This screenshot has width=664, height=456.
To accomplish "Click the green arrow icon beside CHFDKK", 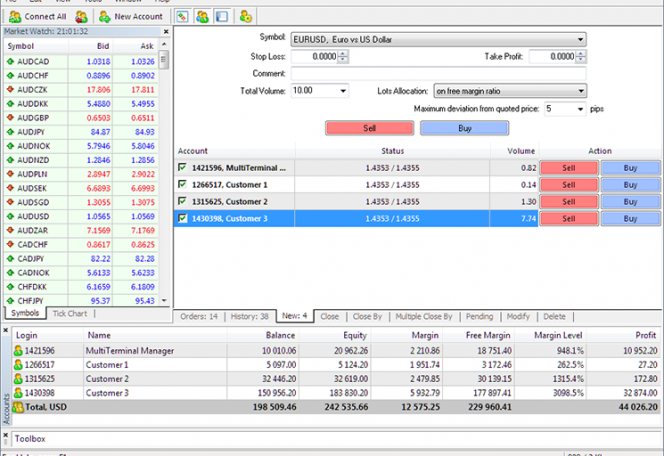I will [x=10, y=287].
